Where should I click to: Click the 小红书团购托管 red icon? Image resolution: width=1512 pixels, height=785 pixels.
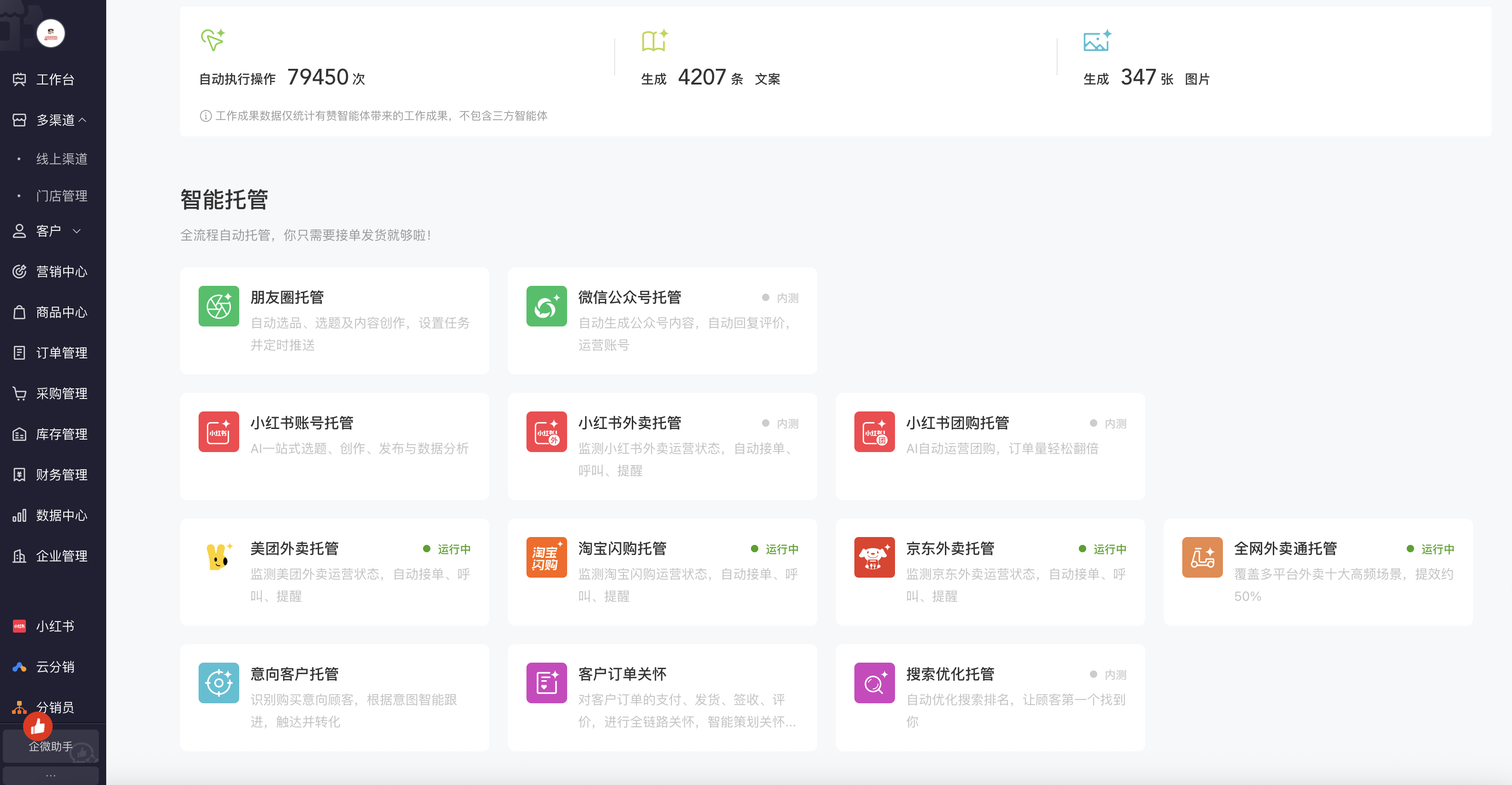pyautogui.click(x=874, y=431)
